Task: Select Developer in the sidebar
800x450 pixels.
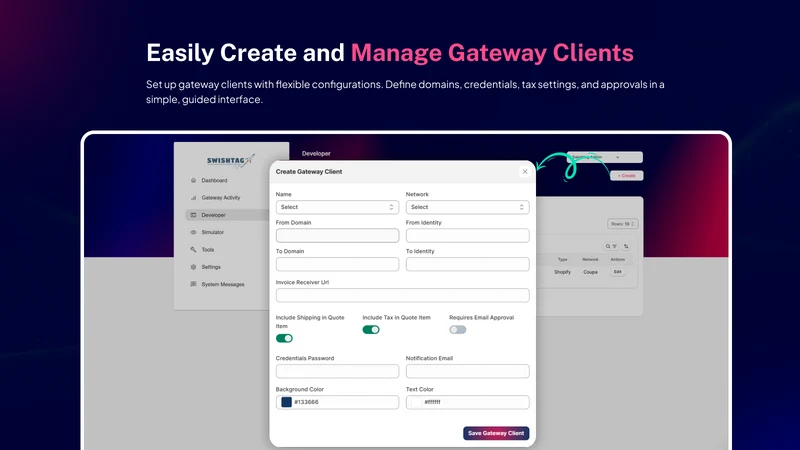Action: [213, 215]
